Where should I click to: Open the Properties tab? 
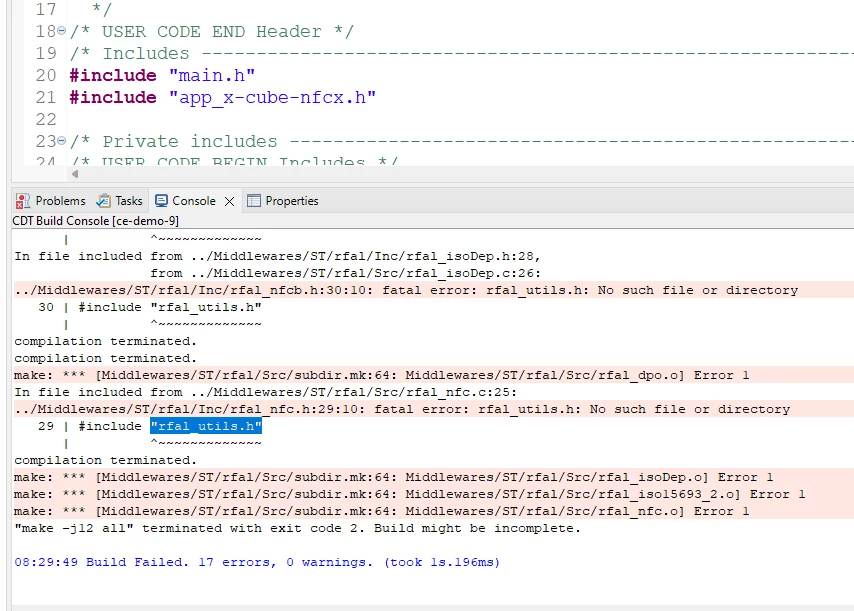[283, 201]
